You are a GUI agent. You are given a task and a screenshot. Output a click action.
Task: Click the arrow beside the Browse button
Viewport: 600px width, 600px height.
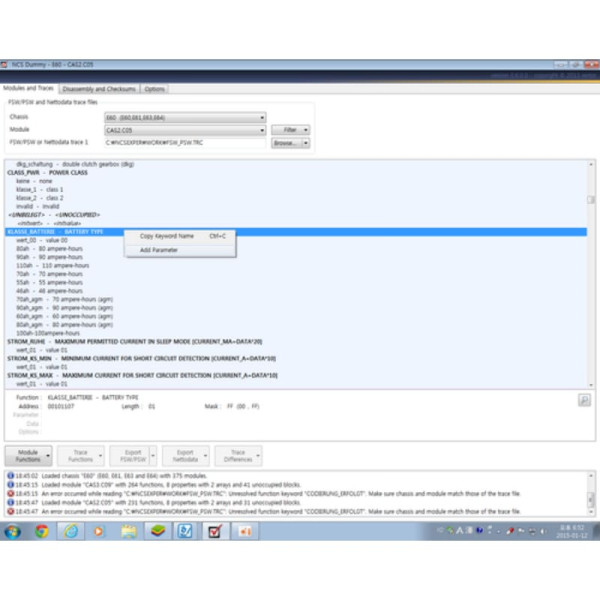pyautogui.click(x=305, y=143)
